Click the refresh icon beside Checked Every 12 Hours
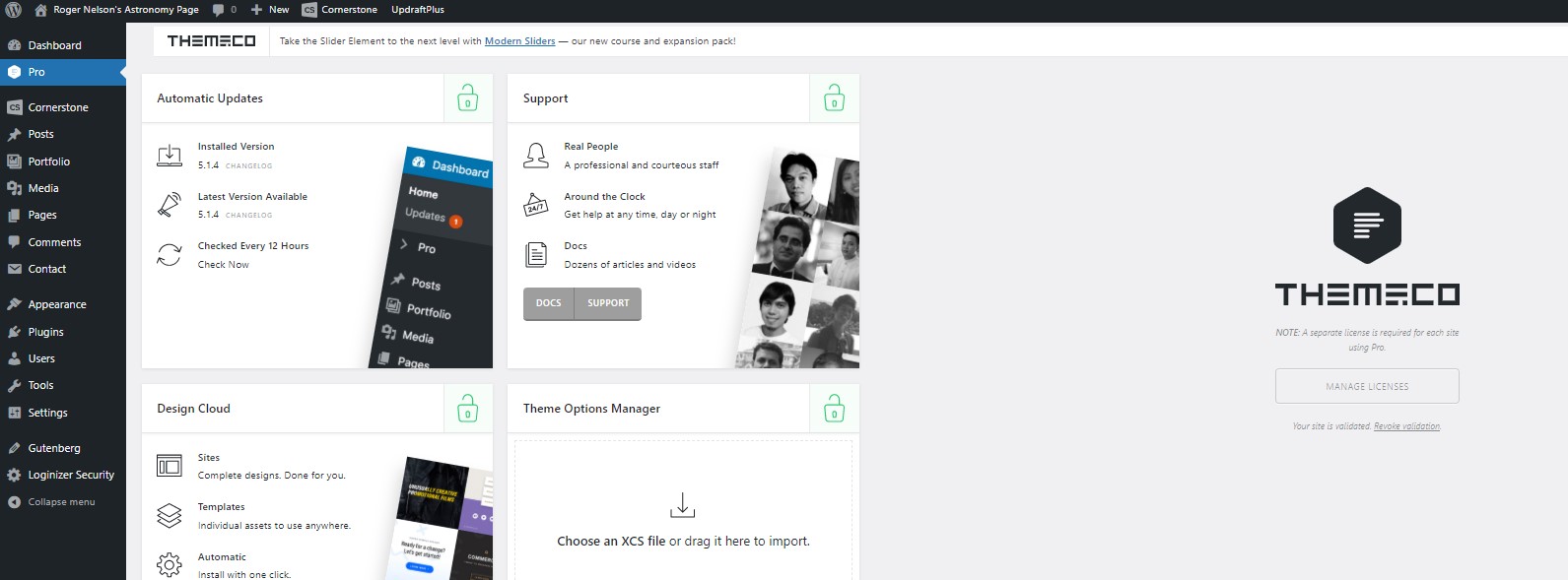1568x580 pixels. pyautogui.click(x=170, y=254)
